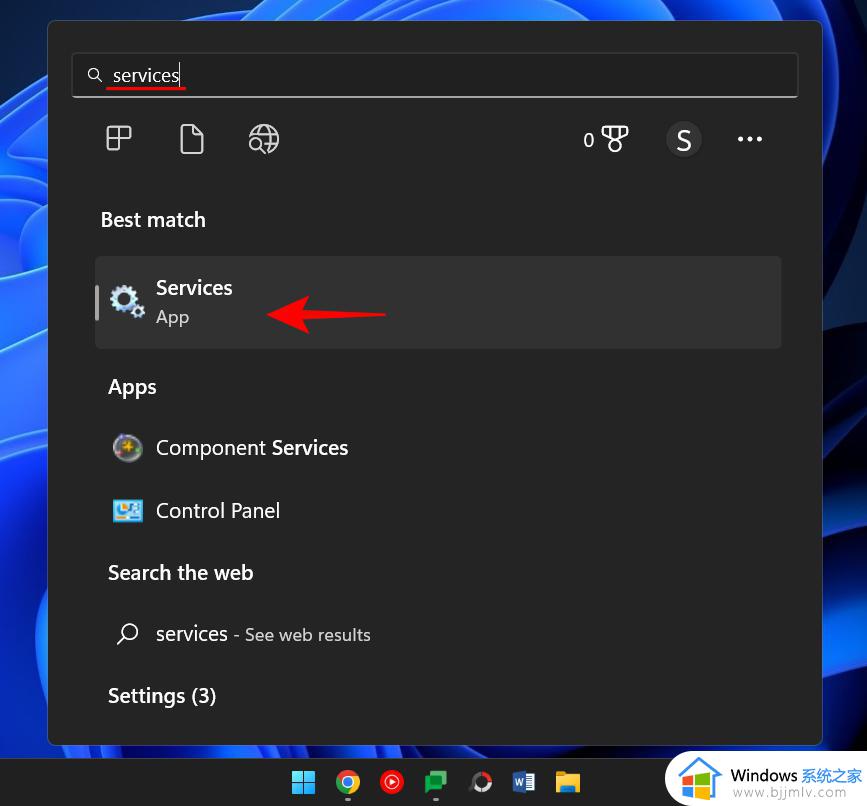Open Control Panel app result

tap(438, 511)
